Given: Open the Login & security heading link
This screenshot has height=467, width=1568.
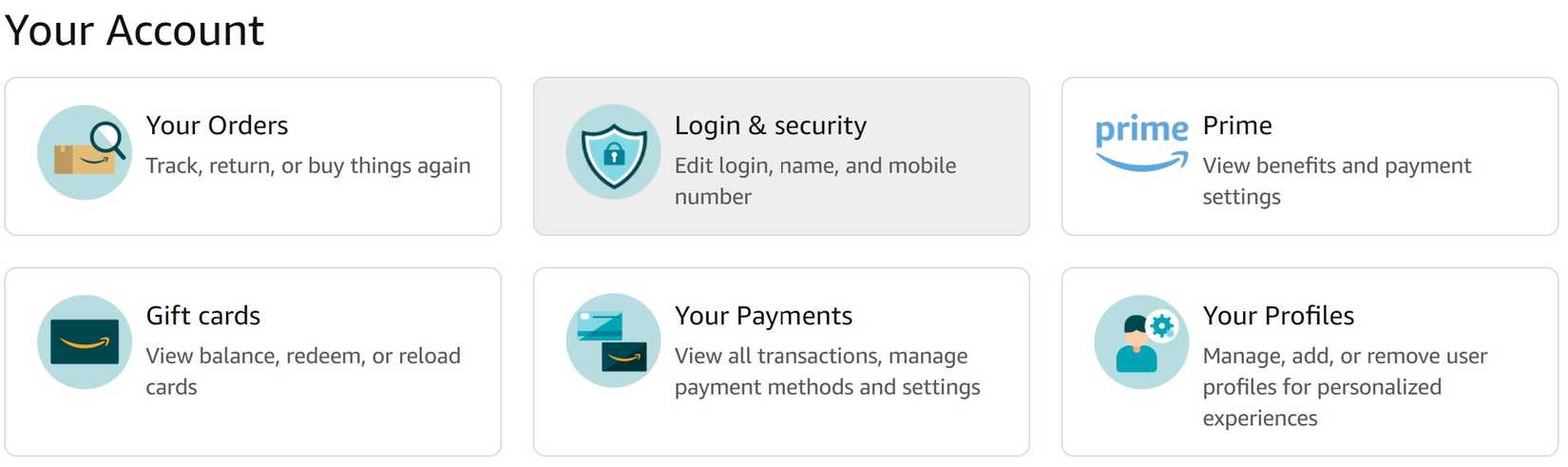Looking at the screenshot, I should point(770,126).
